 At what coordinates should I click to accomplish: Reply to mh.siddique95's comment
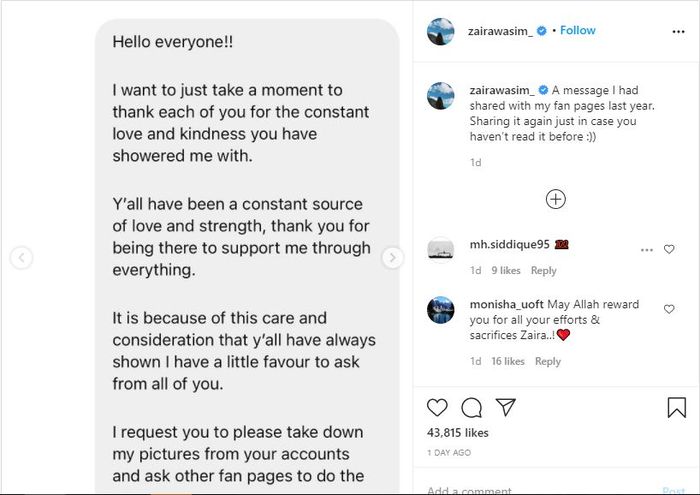[x=544, y=271]
